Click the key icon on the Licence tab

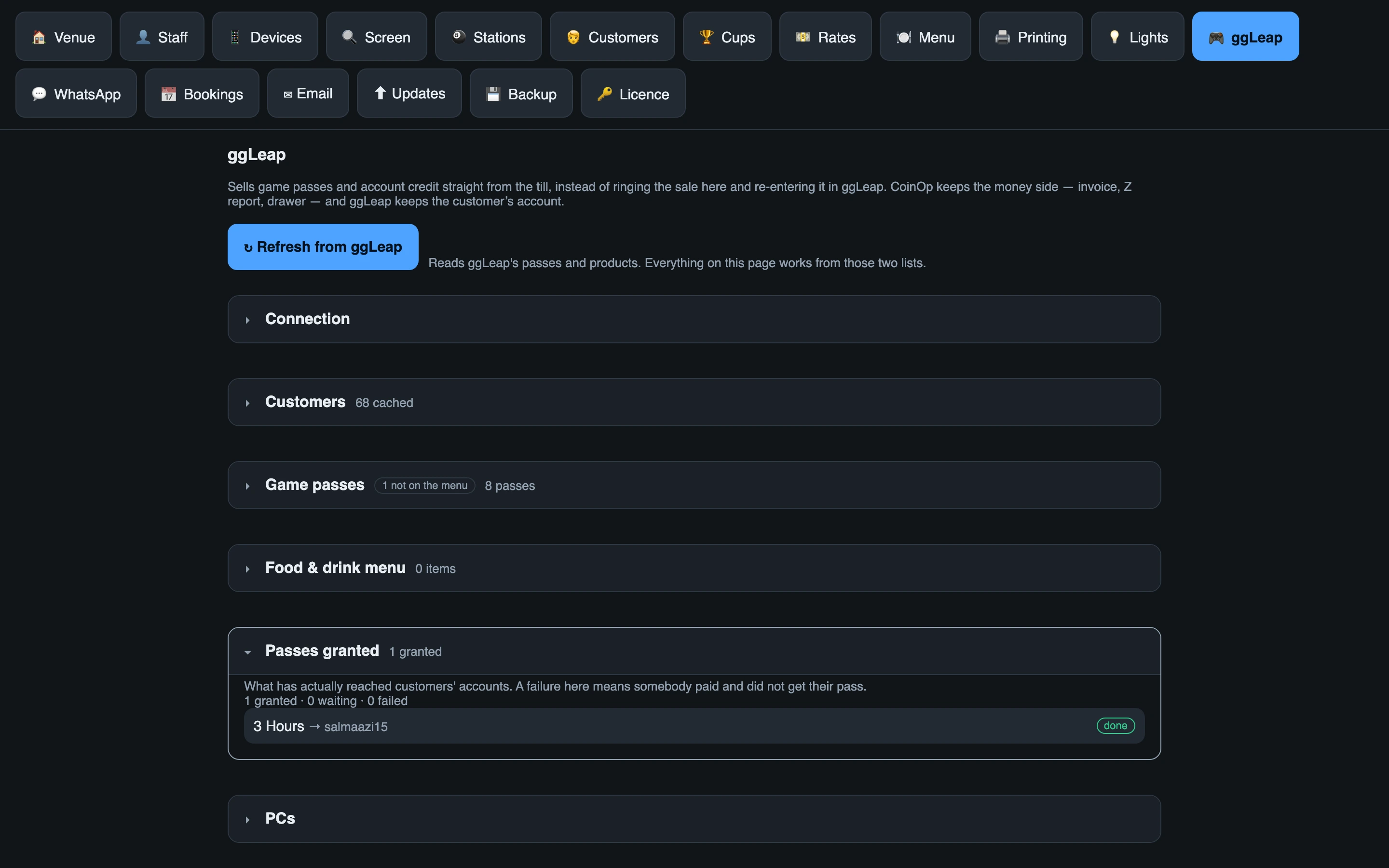point(604,94)
